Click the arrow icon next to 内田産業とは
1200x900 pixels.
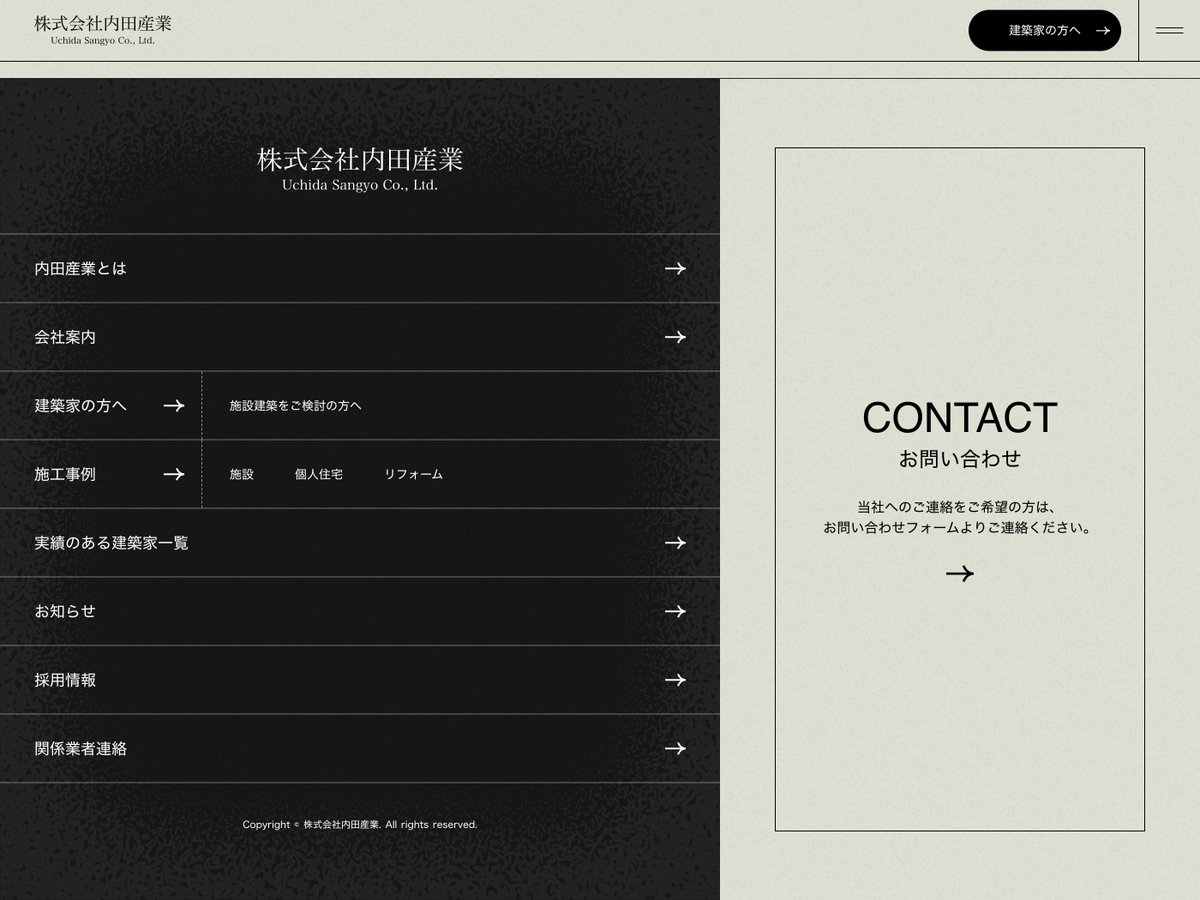pos(676,268)
